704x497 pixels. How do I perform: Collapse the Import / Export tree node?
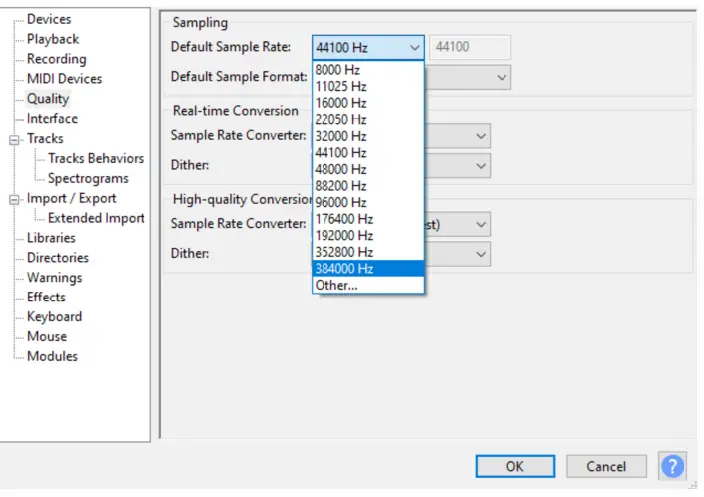point(14,198)
